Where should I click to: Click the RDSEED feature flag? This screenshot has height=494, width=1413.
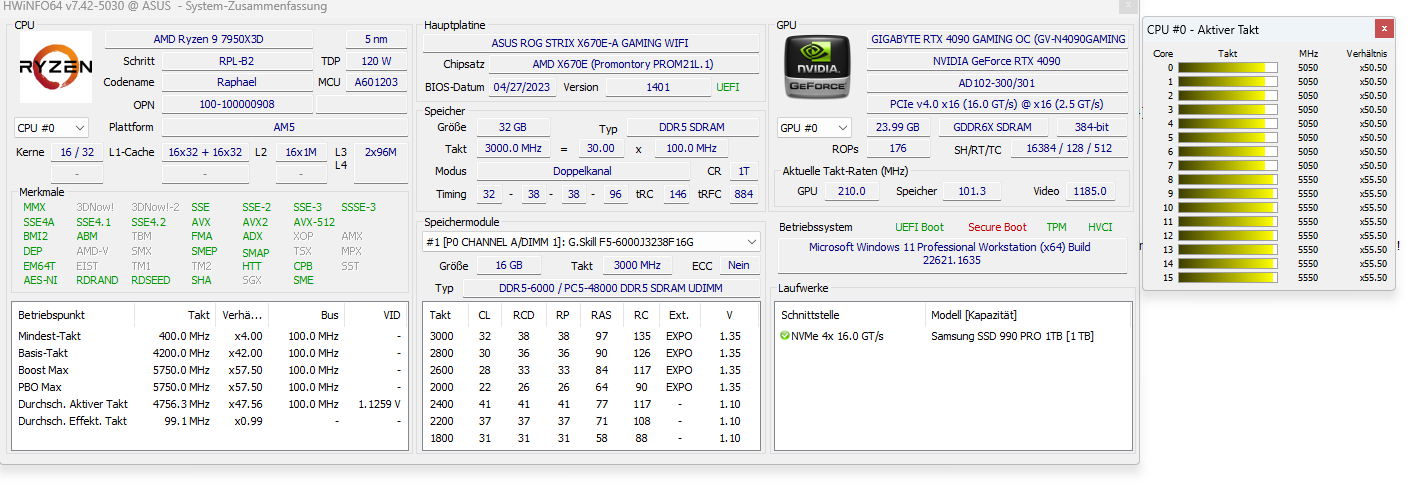pyautogui.click(x=151, y=281)
